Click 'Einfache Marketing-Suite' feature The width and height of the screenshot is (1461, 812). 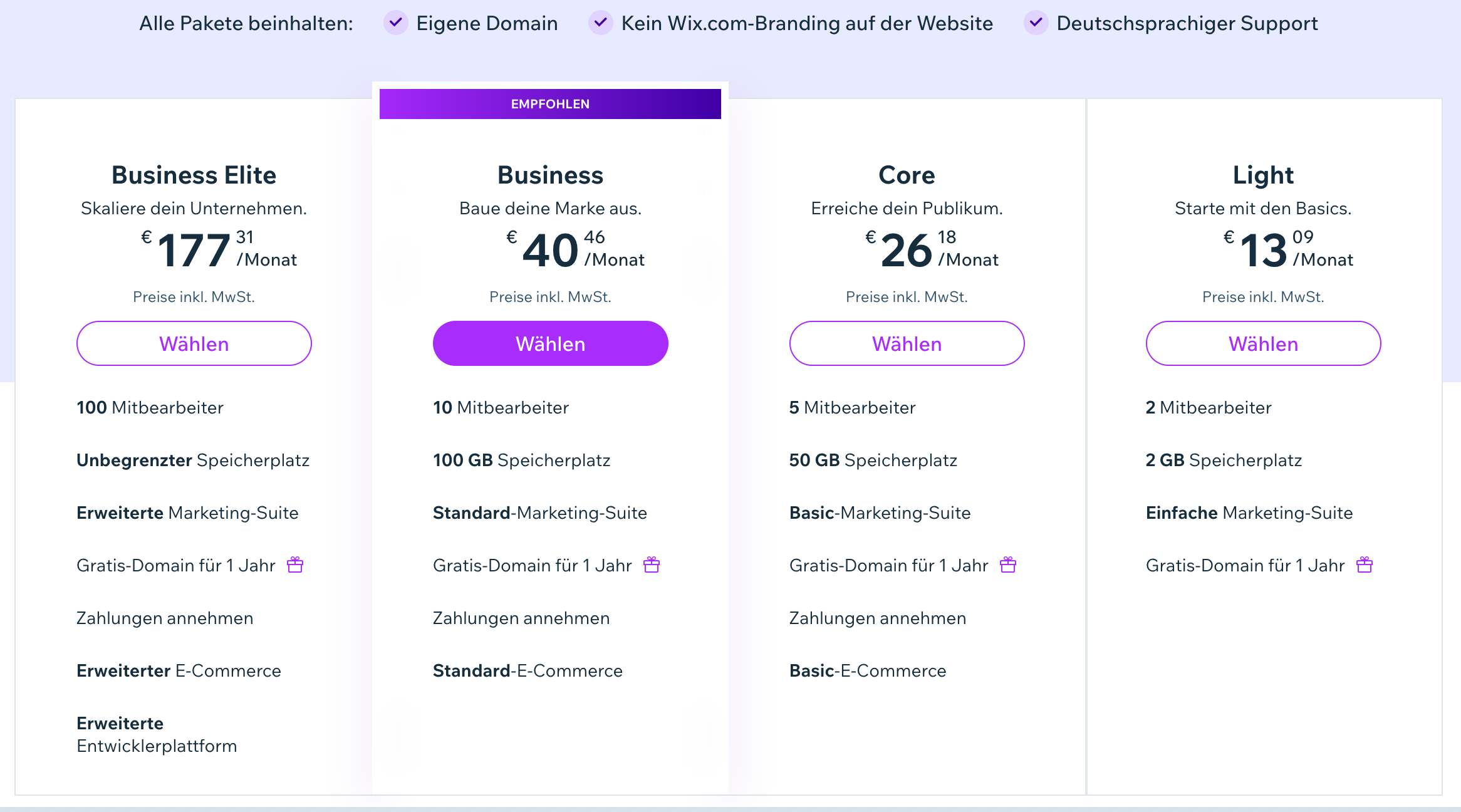tap(1250, 513)
